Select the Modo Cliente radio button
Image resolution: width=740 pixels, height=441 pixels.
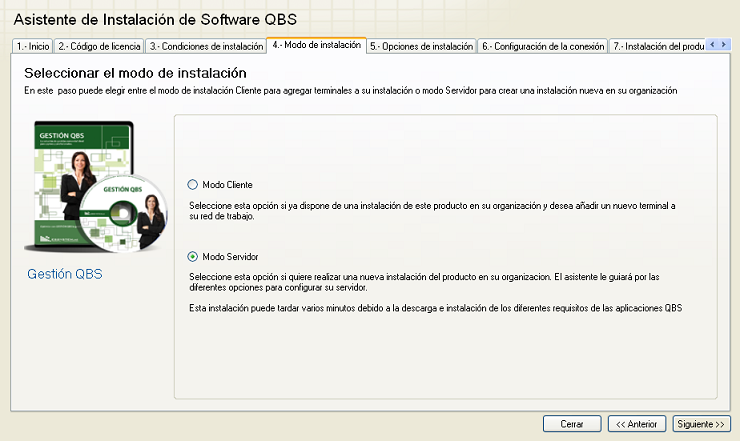[x=193, y=185]
